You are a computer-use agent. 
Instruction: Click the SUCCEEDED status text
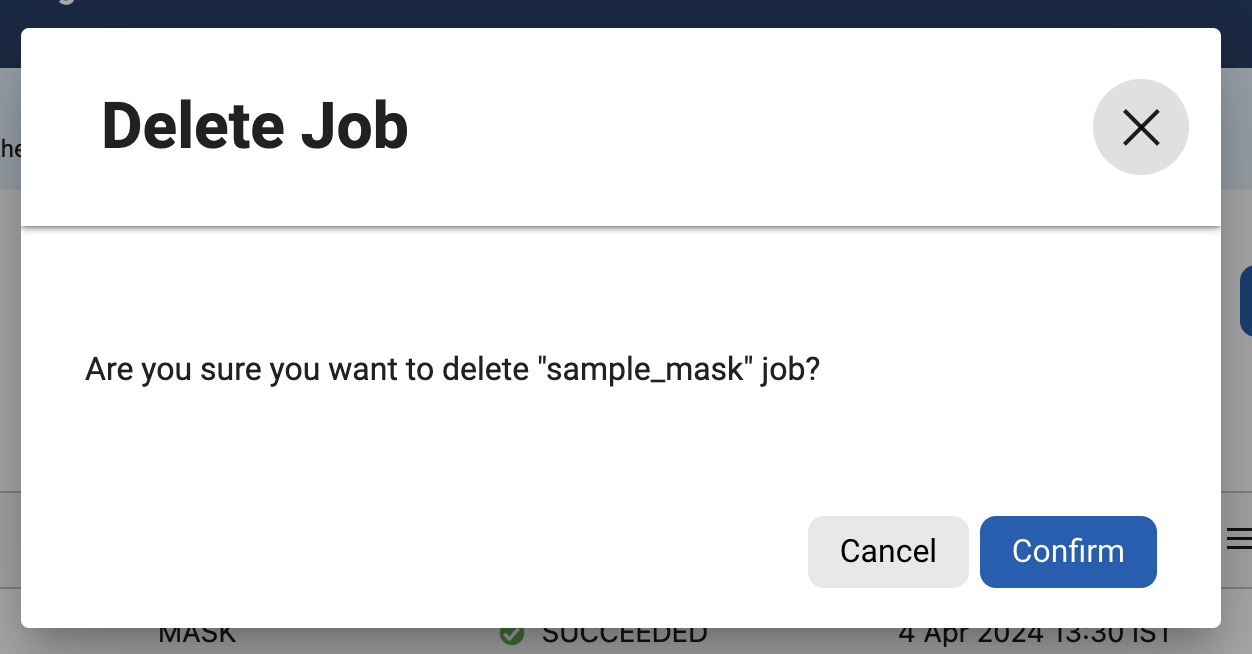pos(623,634)
